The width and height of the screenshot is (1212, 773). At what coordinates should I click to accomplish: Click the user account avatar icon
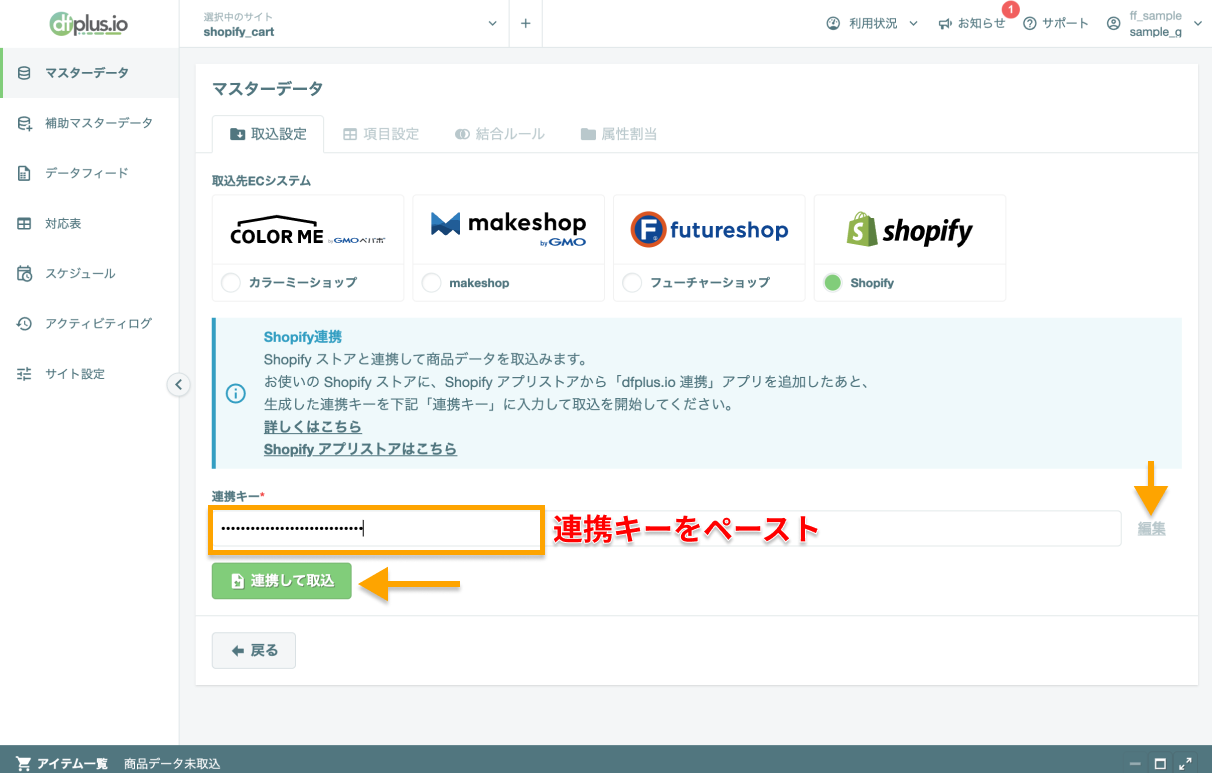(x=1113, y=23)
